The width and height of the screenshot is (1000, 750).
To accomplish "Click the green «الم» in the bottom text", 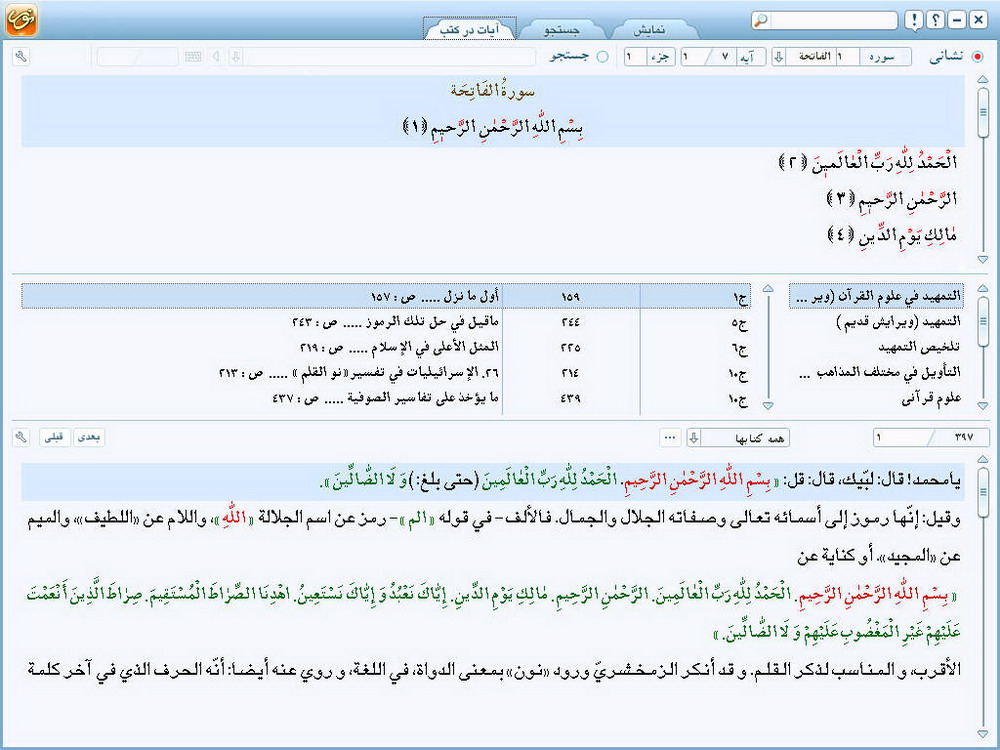I will (x=420, y=519).
